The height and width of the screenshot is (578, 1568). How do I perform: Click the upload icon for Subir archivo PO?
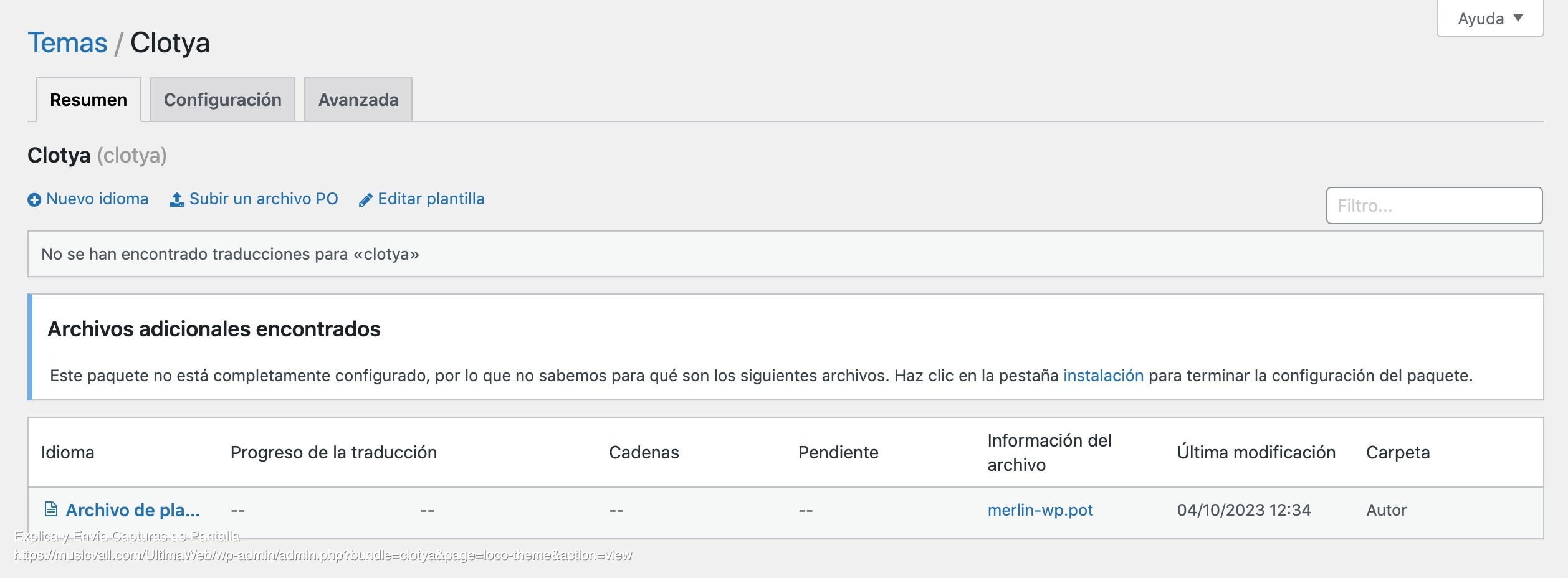[177, 199]
